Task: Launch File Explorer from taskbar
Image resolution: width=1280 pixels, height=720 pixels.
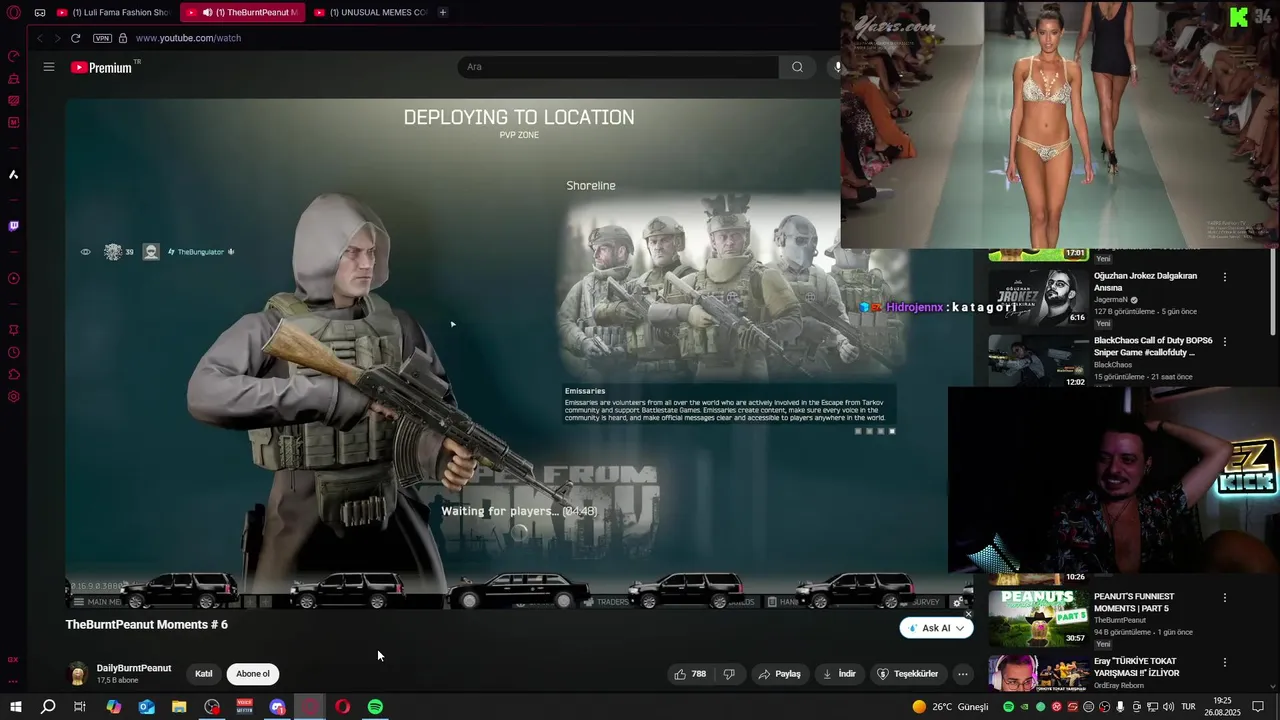Action: click(179, 707)
